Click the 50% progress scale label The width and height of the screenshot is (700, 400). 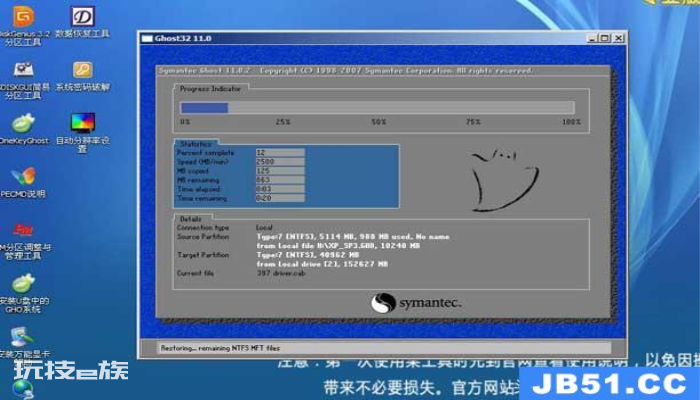pos(379,122)
